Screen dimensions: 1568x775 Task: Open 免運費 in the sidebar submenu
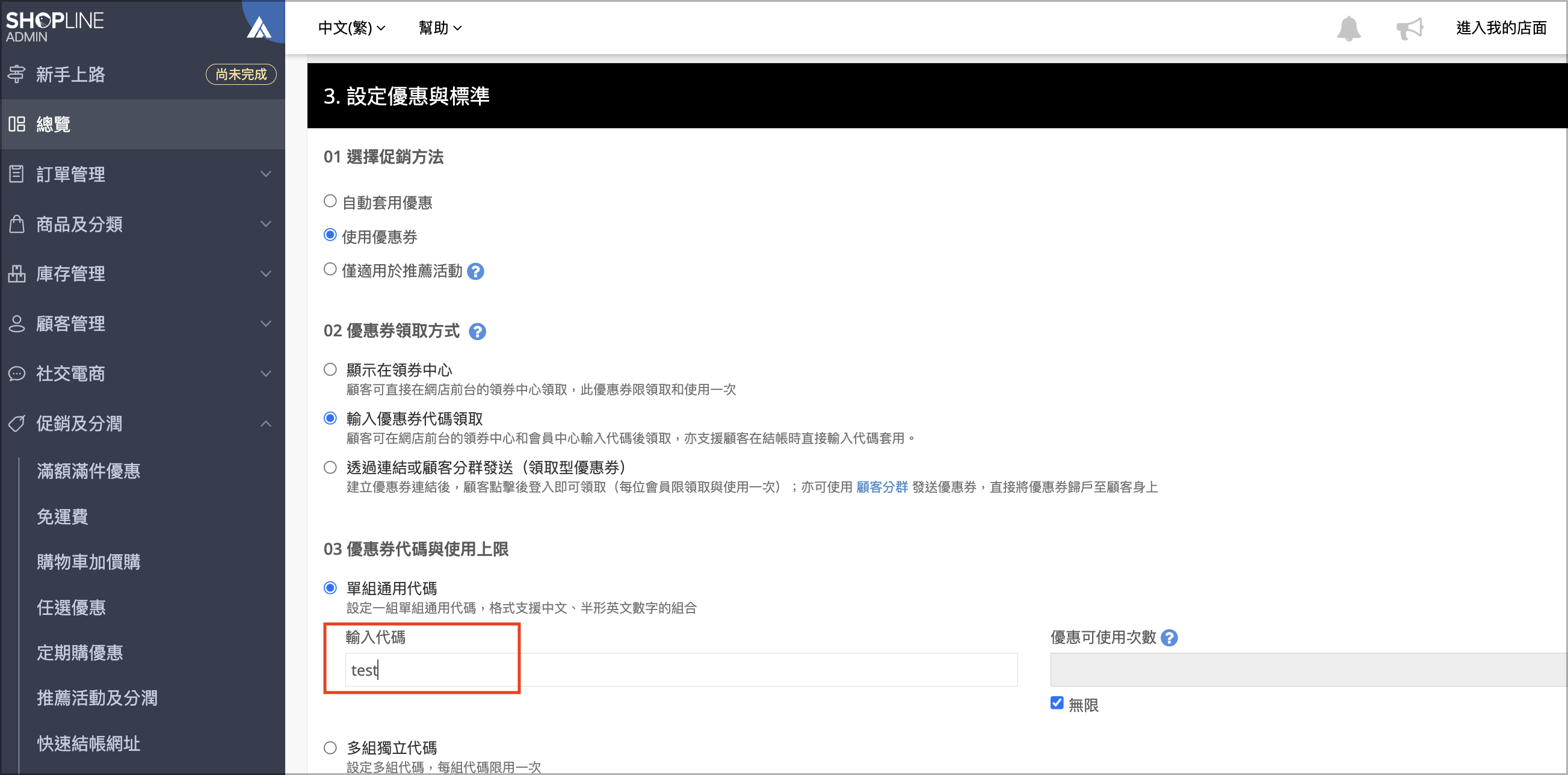point(62,516)
